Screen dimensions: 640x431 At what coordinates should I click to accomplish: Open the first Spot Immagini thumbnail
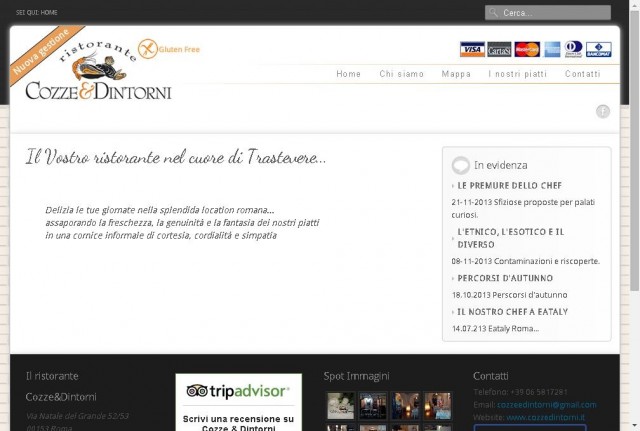click(x=341, y=406)
